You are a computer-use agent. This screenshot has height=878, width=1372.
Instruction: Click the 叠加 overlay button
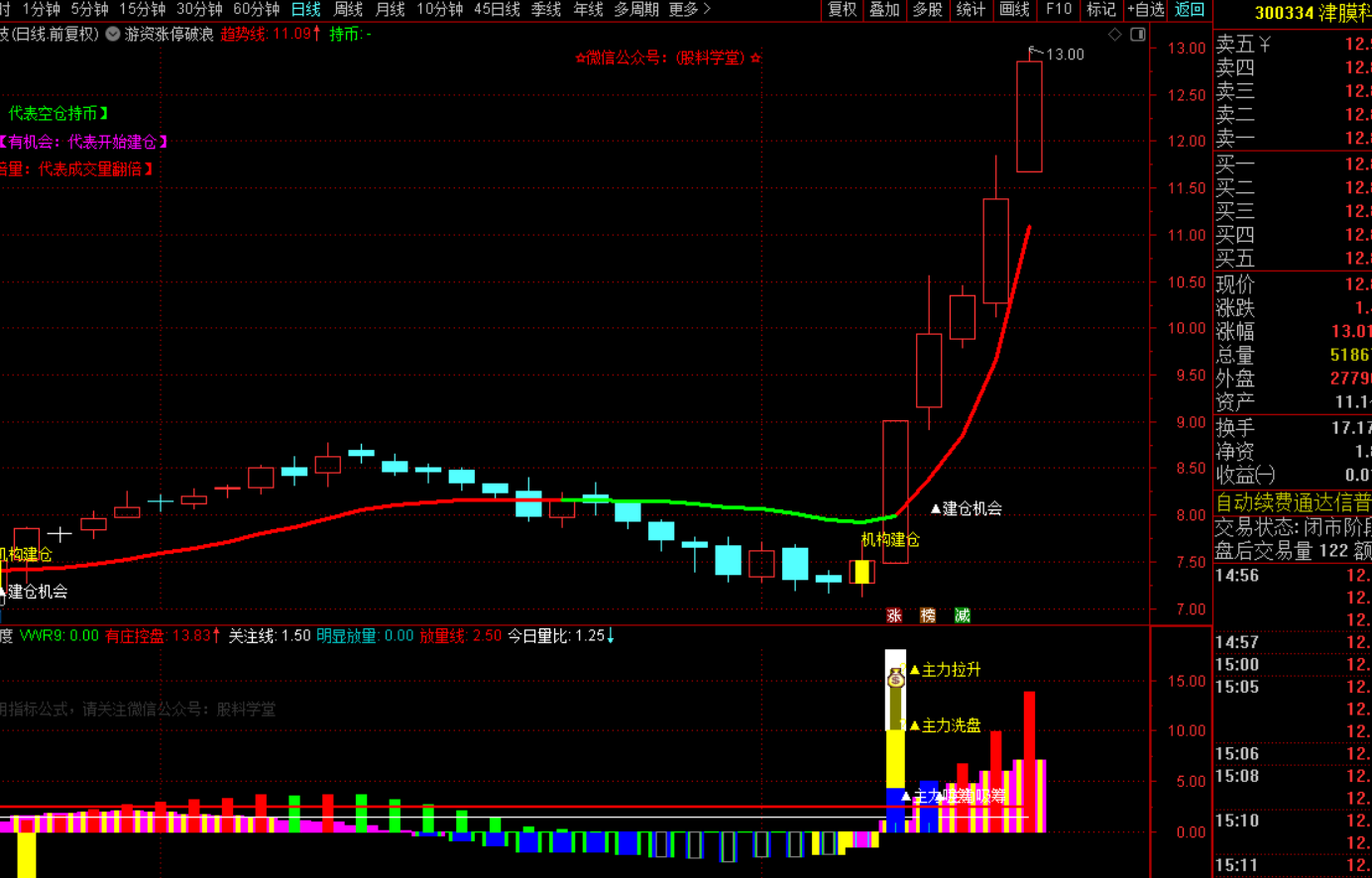click(x=884, y=9)
